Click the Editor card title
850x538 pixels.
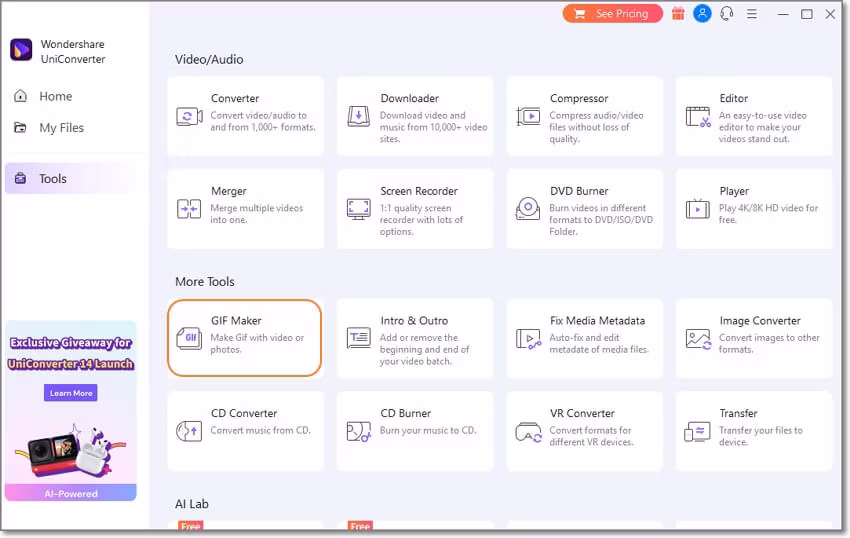coord(733,98)
